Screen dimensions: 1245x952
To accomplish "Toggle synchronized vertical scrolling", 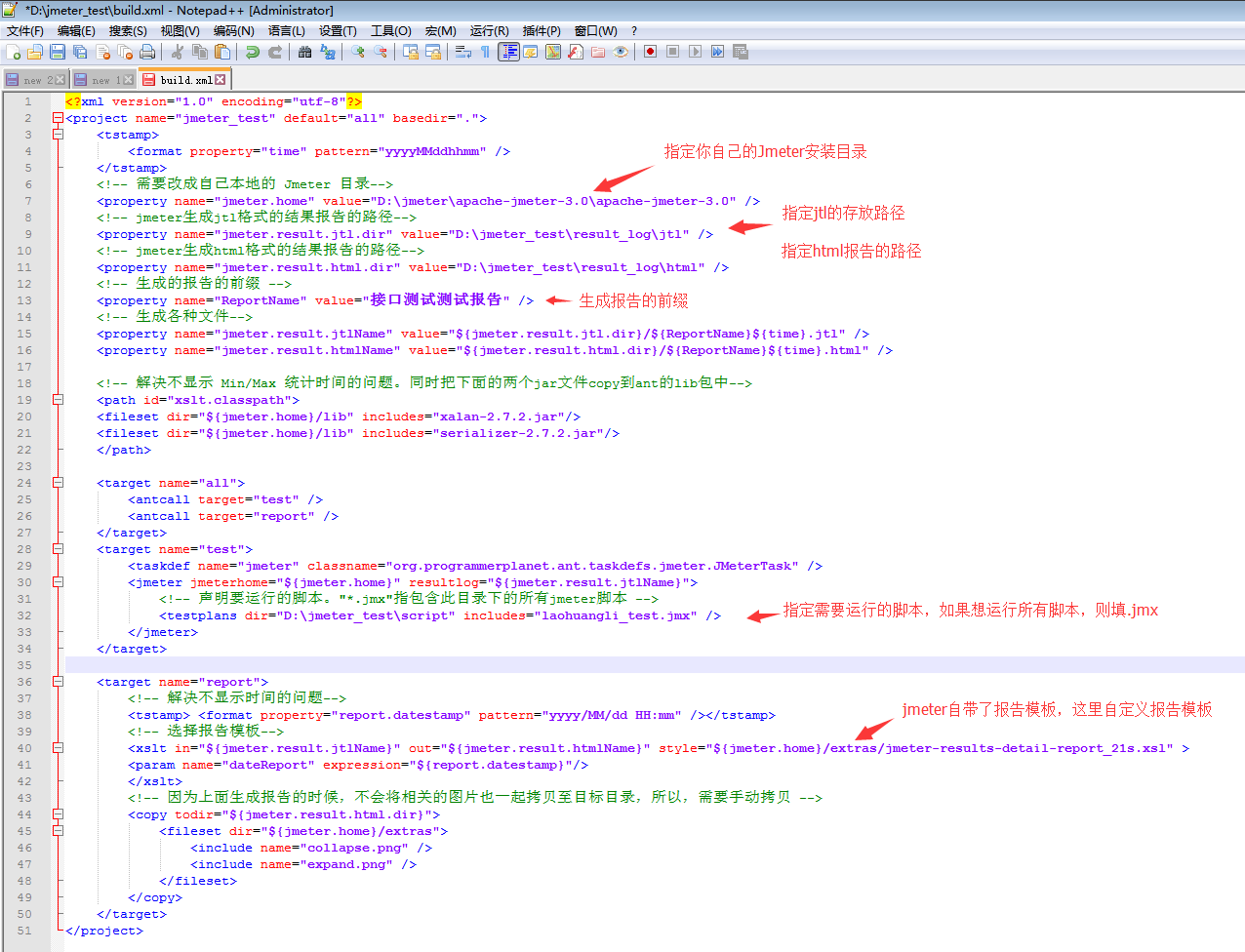I will tap(410, 52).
